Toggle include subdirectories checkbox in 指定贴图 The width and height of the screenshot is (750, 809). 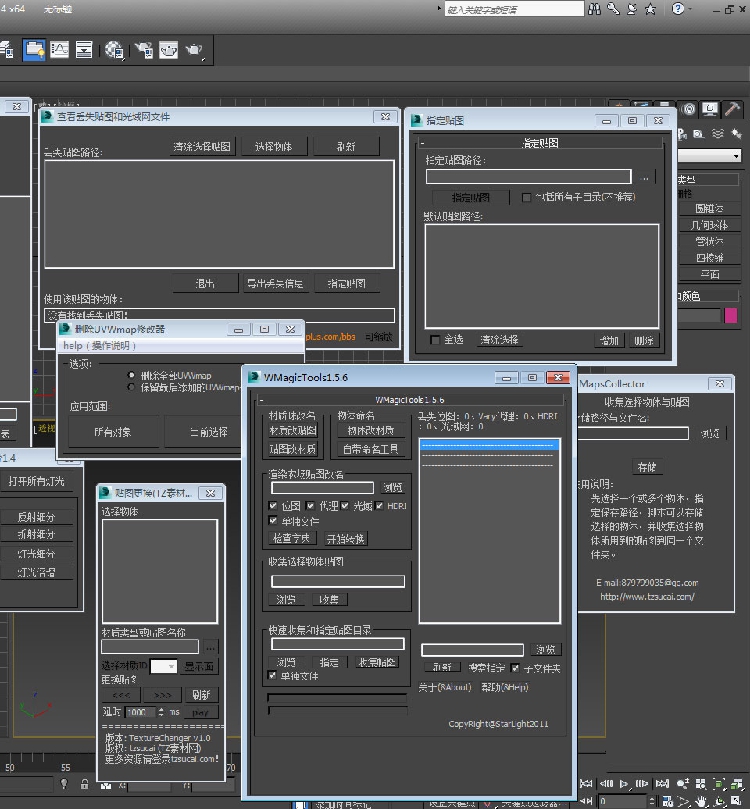click(526, 197)
